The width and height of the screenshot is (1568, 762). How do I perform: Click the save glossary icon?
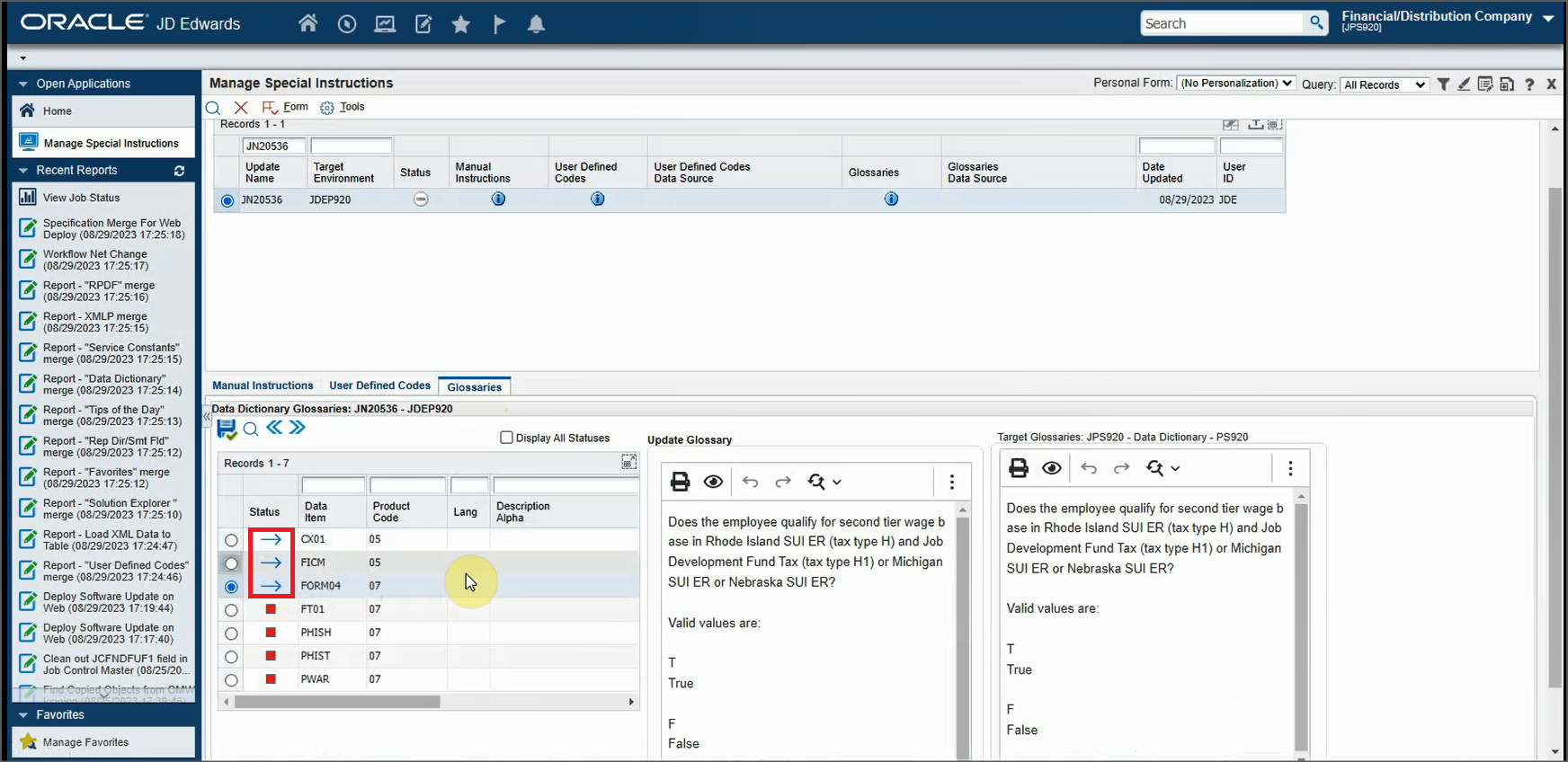(227, 430)
